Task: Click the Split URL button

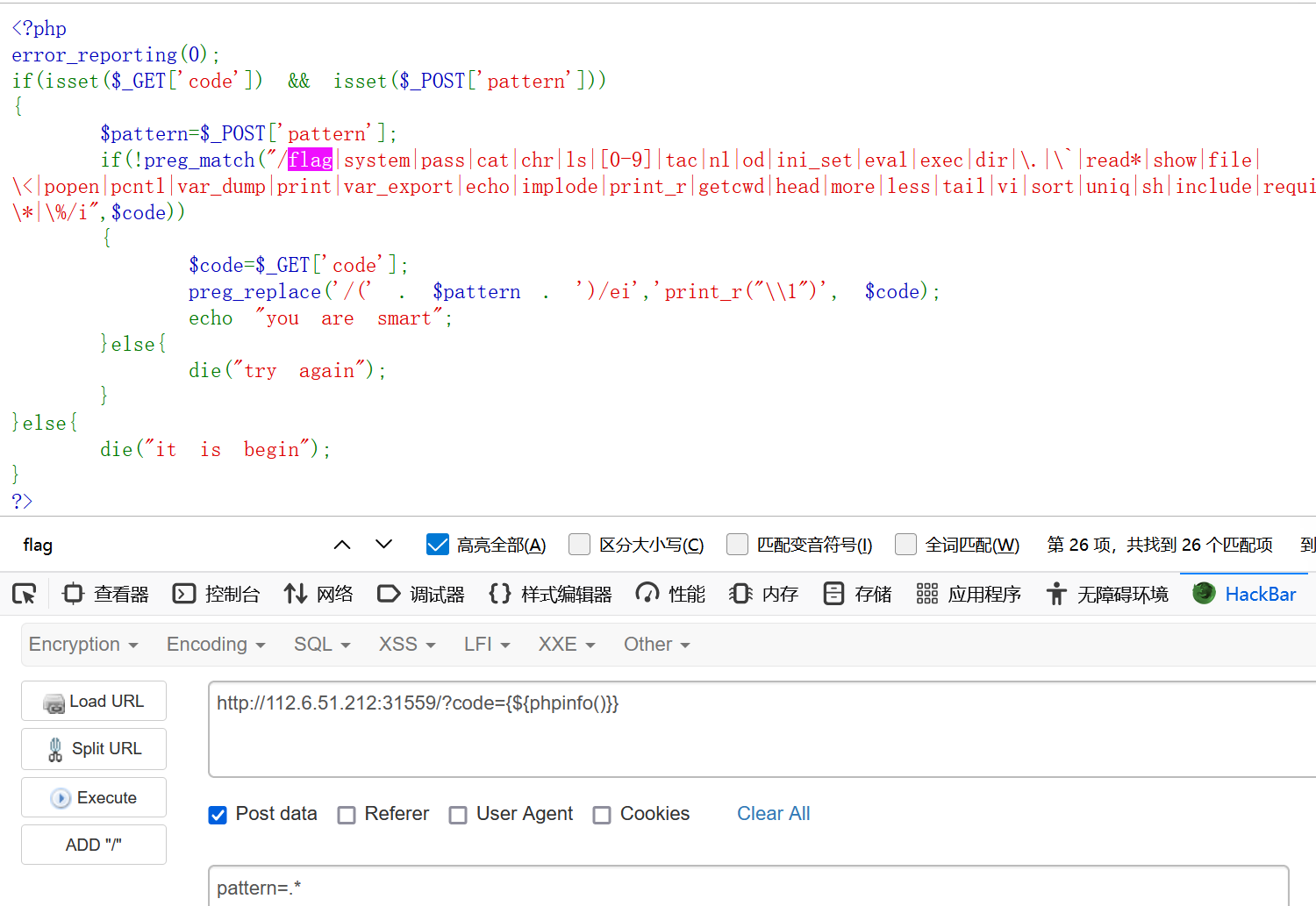Action: [94, 749]
